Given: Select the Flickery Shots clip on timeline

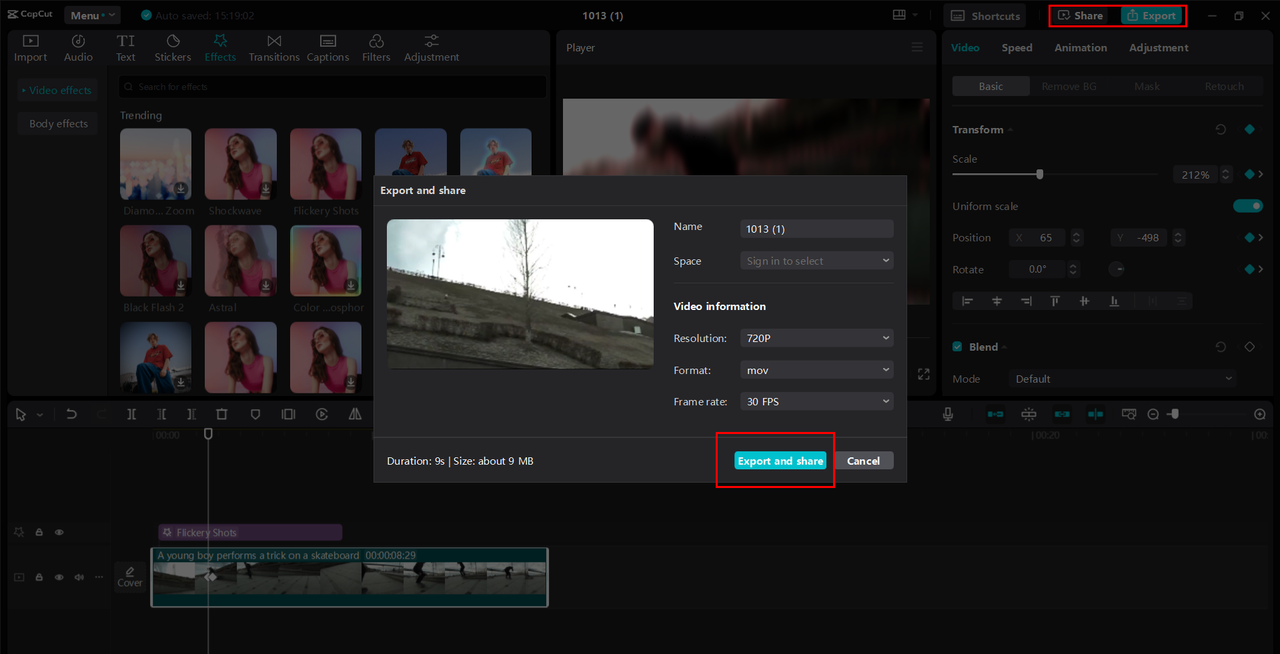Looking at the screenshot, I should 250,533.
